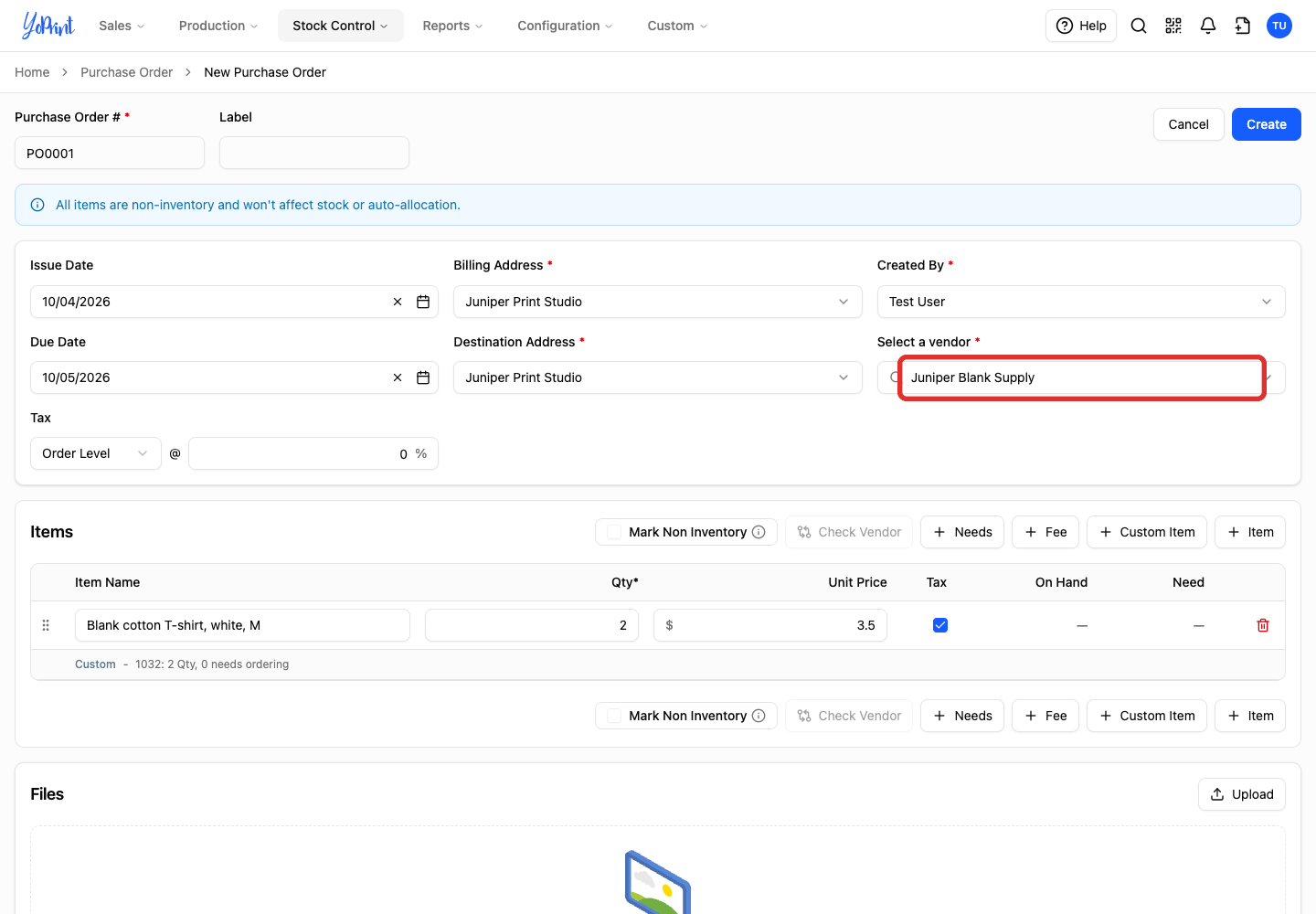Click the blue Create button
Image resolution: width=1316 pixels, height=914 pixels.
click(x=1267, y=124)
